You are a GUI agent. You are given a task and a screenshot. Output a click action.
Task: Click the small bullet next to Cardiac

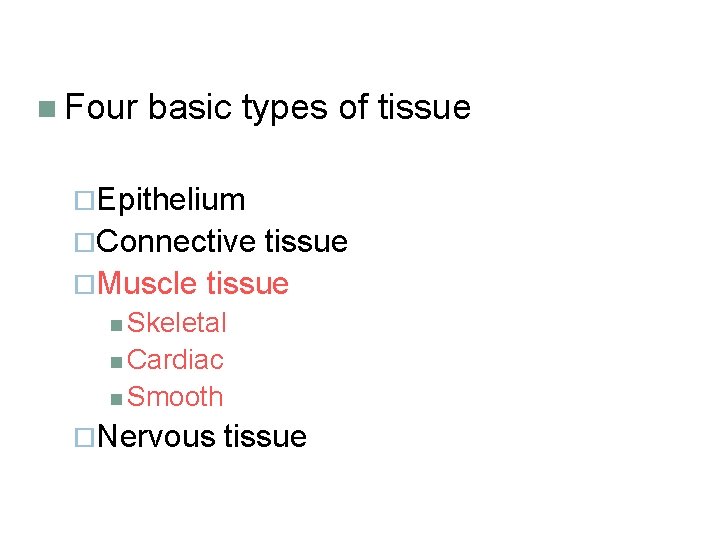click(118, 361)
